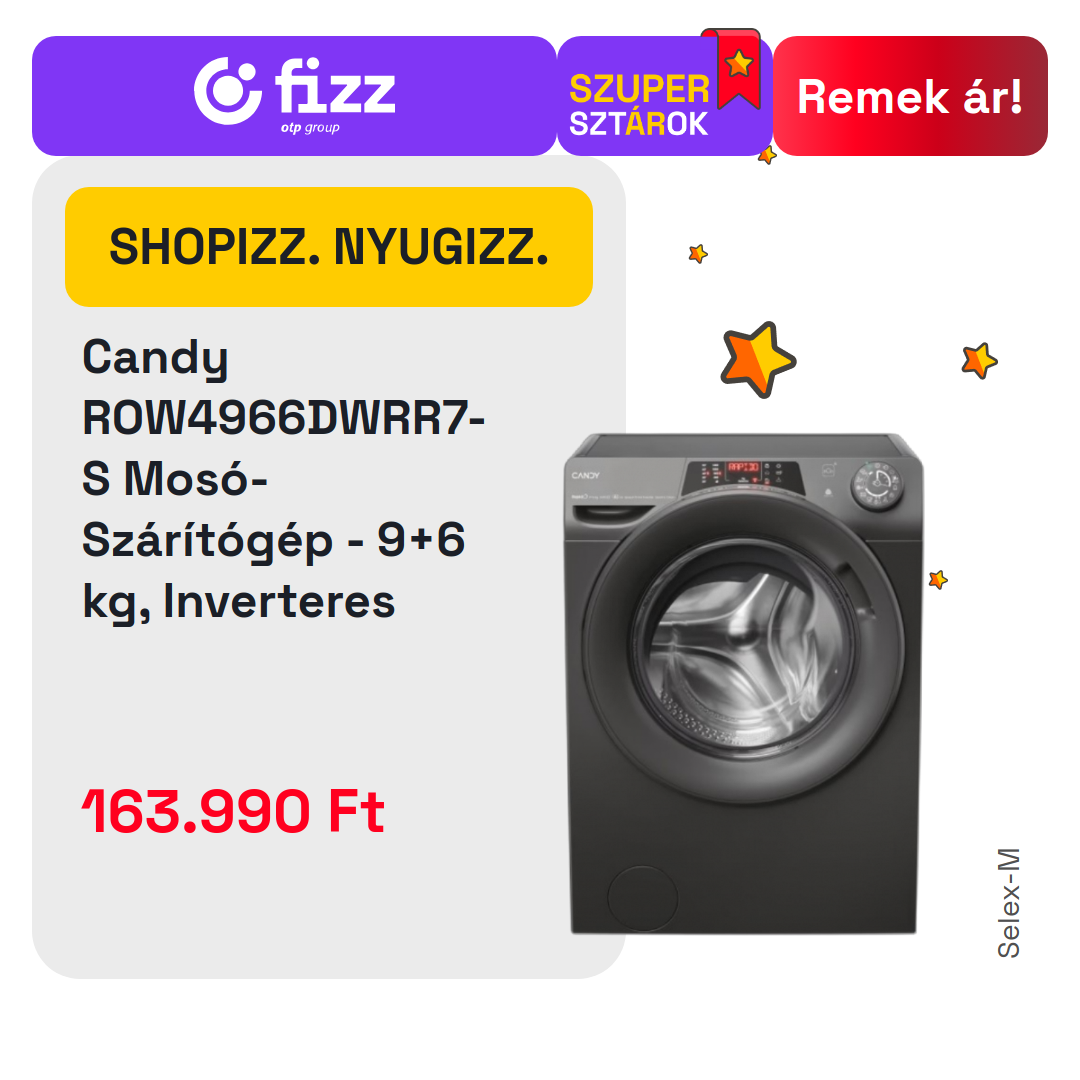
Task: Click the Candy logo on the washer
Action: (585, 475)
